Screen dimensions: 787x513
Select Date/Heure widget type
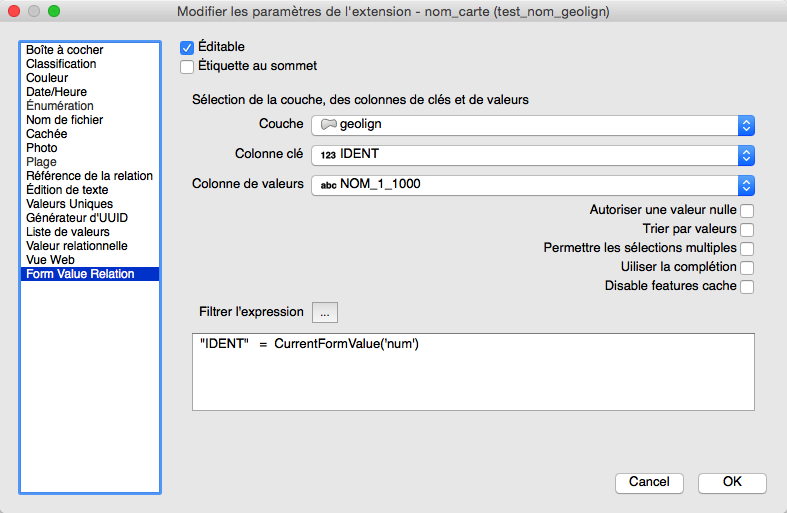click(56, 92)
